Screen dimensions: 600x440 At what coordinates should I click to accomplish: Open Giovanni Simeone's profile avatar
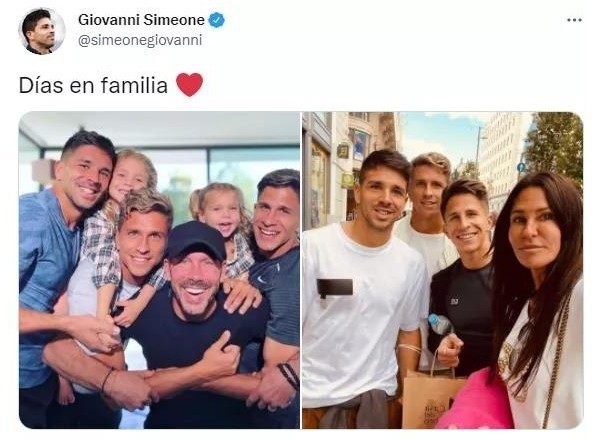pyautogui.click(x=42, y=31)
